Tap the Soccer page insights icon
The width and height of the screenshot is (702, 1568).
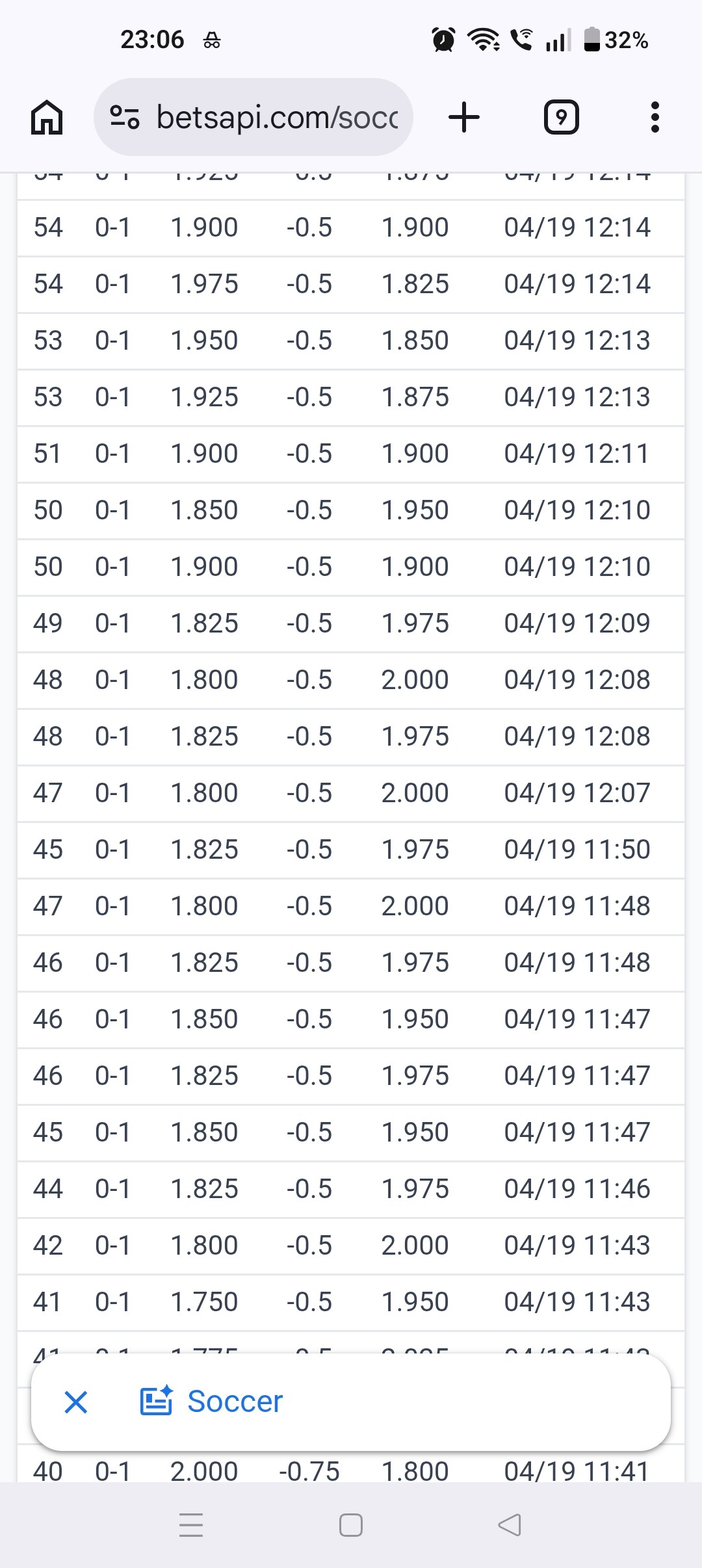(x=157, y=1400)
